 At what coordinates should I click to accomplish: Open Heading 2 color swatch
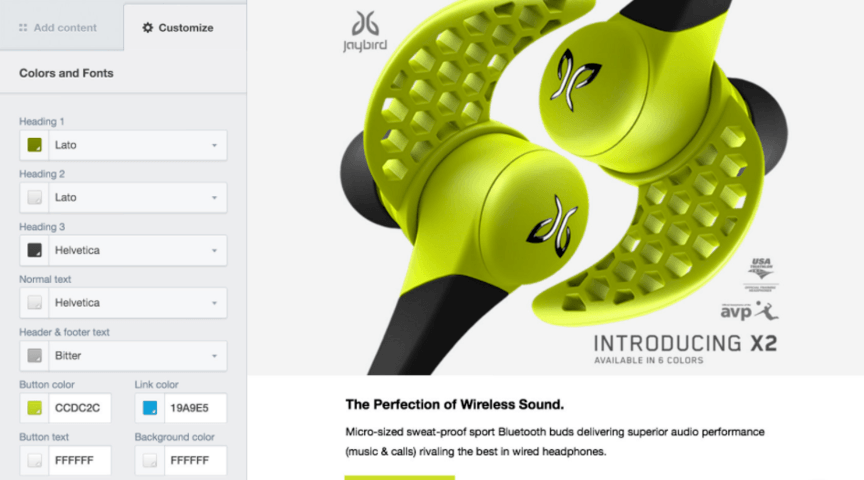(x=35, y=197)
